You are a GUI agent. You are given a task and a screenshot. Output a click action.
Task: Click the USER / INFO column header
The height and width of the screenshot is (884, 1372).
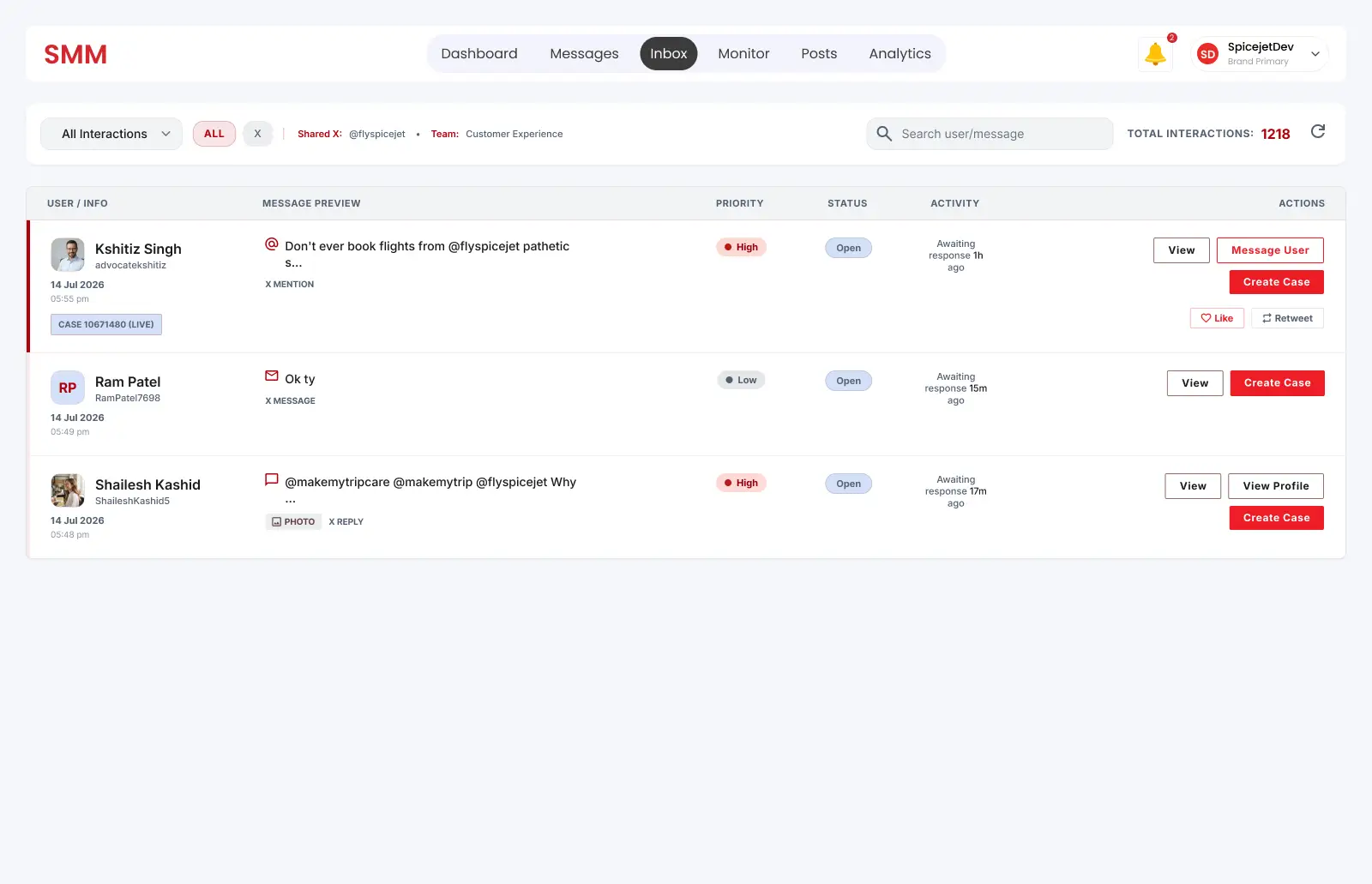point(77,203)
